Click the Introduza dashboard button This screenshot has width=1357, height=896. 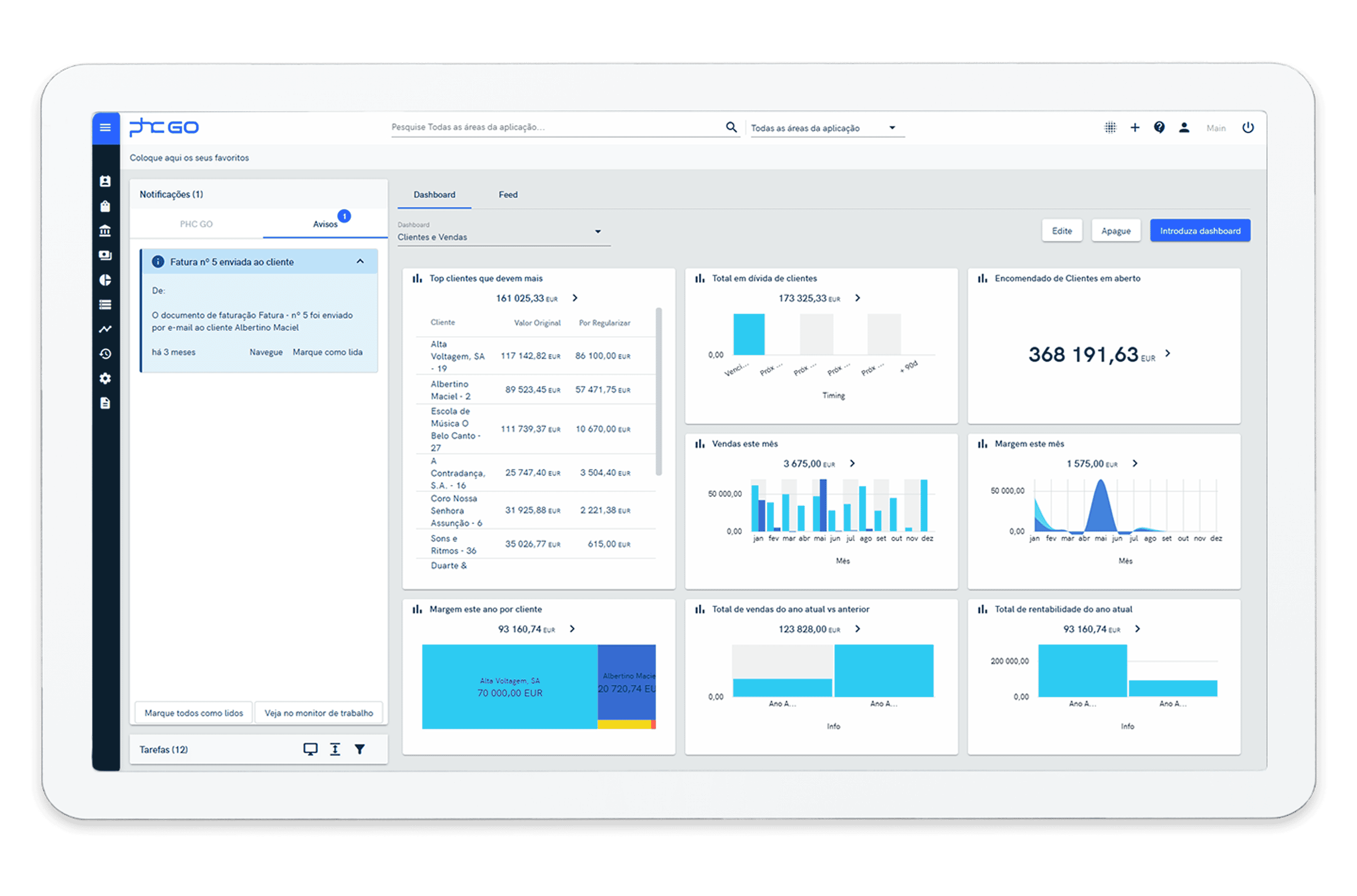click(1200, 231)
